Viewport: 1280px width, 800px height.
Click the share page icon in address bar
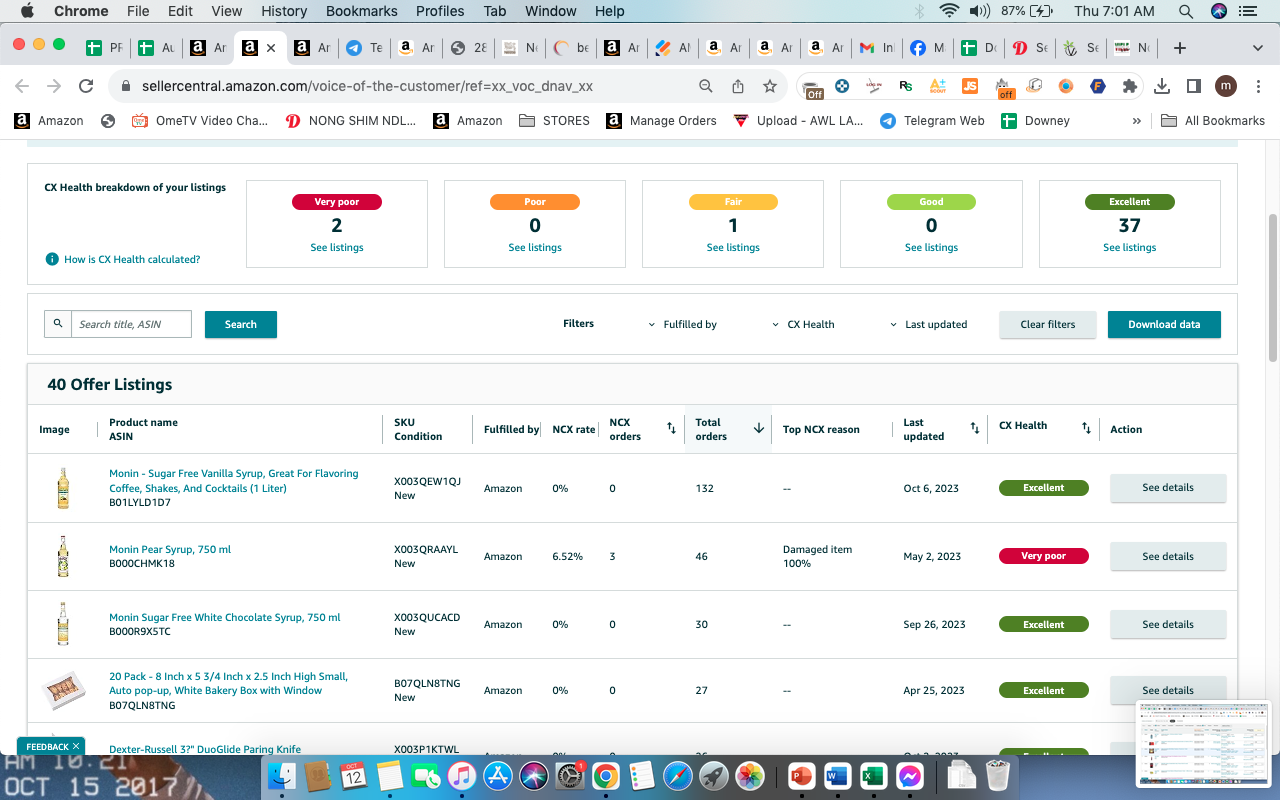pos(738,86)
